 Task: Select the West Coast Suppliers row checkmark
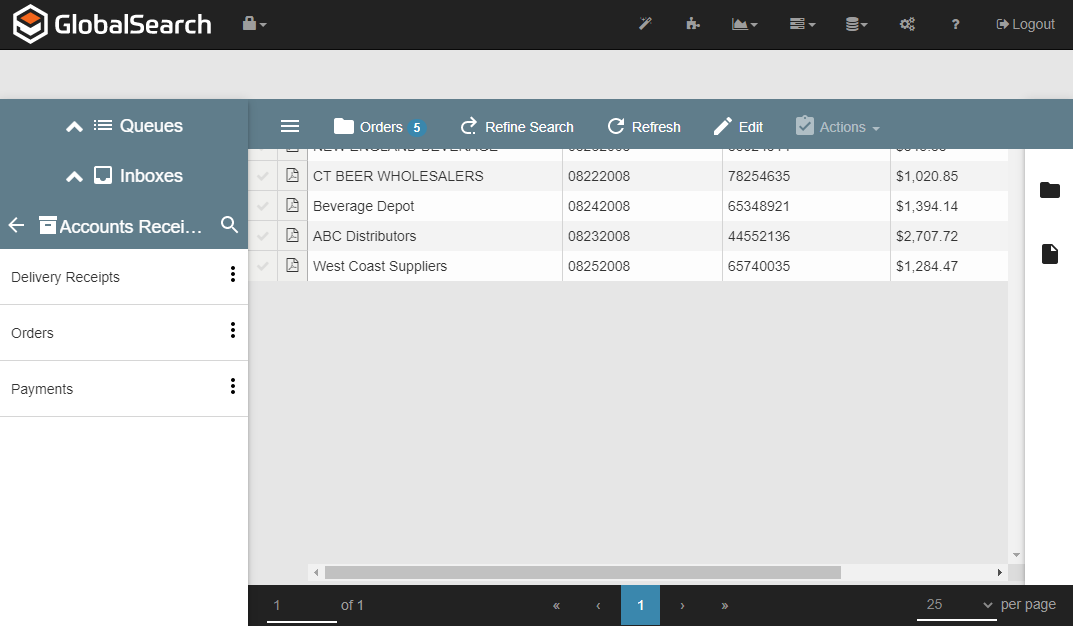[x=263, y=266]
